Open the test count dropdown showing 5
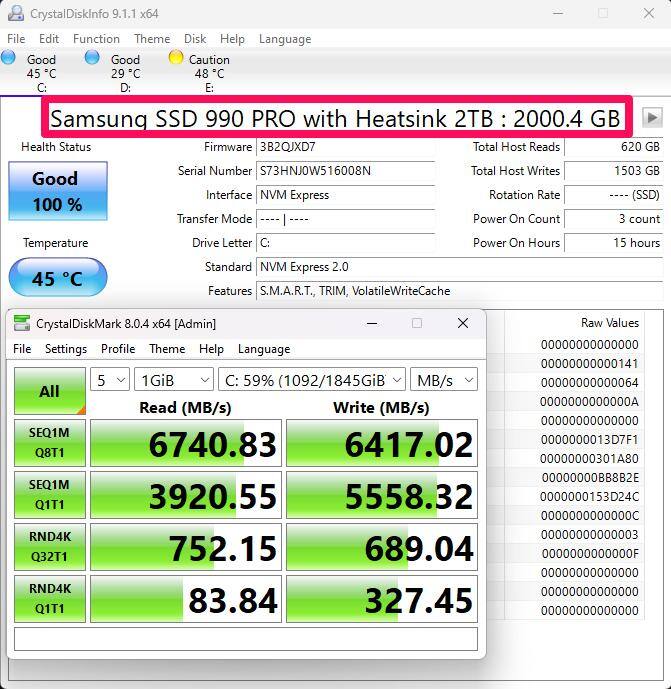The image size is (671, 689). pos(110,380)
